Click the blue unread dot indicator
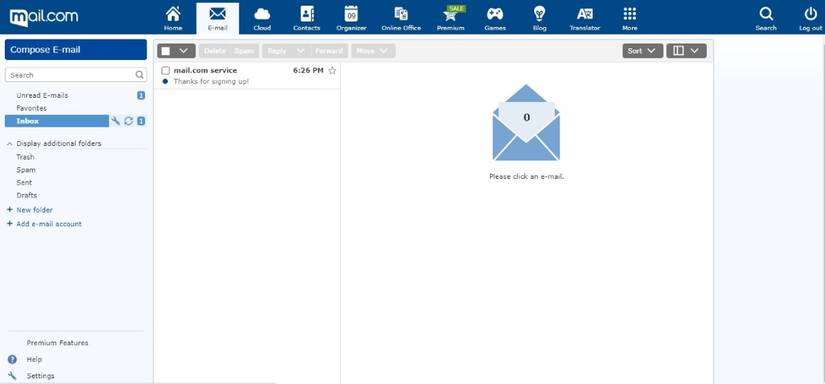The height and width of the screenshot is (384, 825). click(x=165, y=82)
